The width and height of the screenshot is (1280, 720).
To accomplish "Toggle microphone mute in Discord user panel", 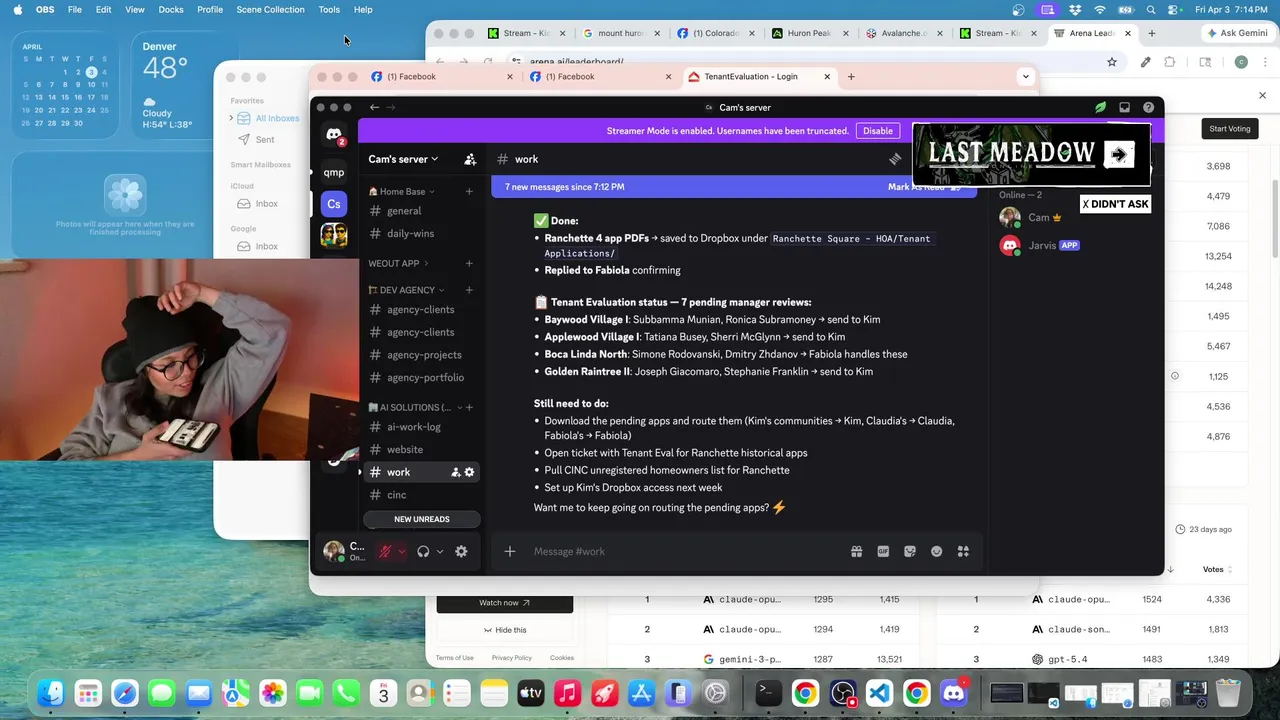I will coord(384,551).
